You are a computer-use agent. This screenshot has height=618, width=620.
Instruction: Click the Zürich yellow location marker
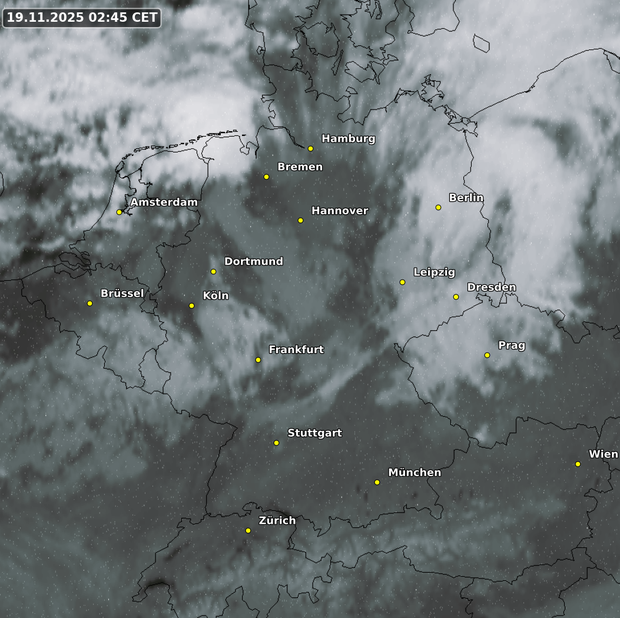[248, 531]
